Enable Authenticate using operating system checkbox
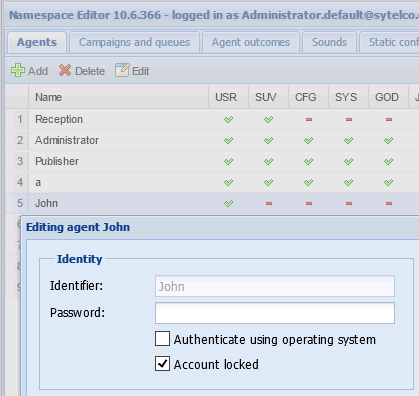 click(162, 339)
